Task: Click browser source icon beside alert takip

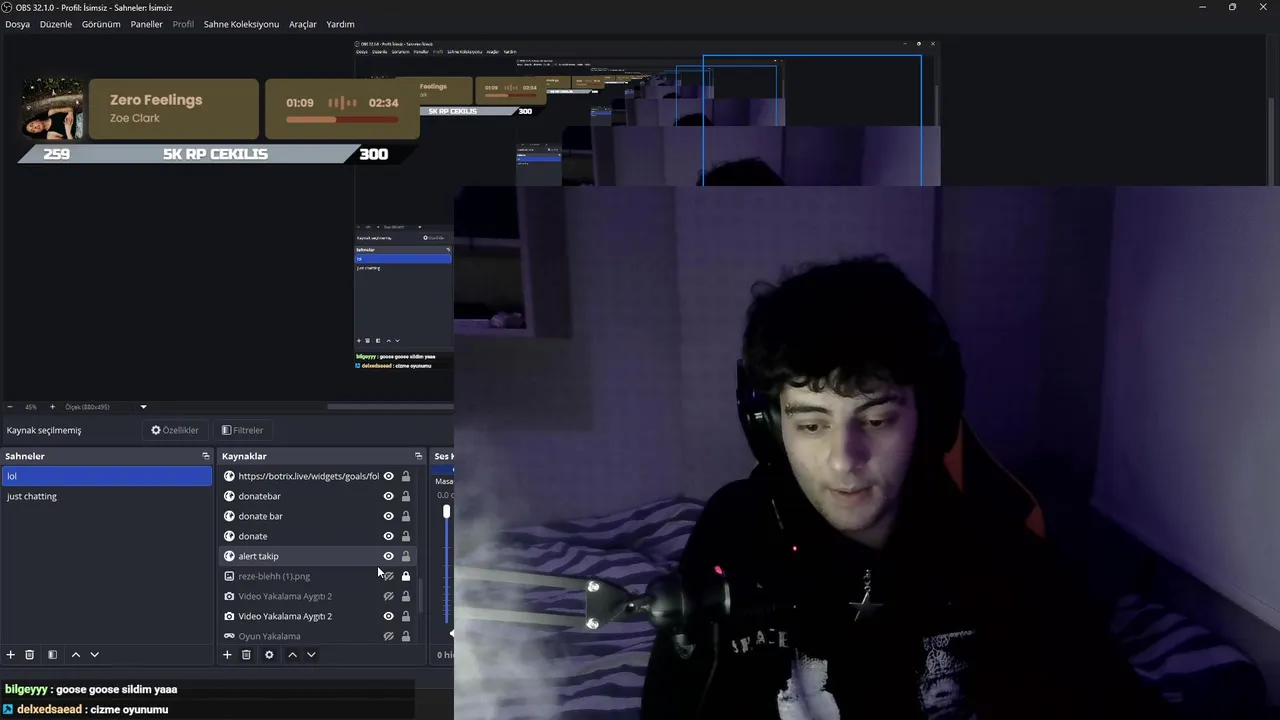Action: pos(229,556)
